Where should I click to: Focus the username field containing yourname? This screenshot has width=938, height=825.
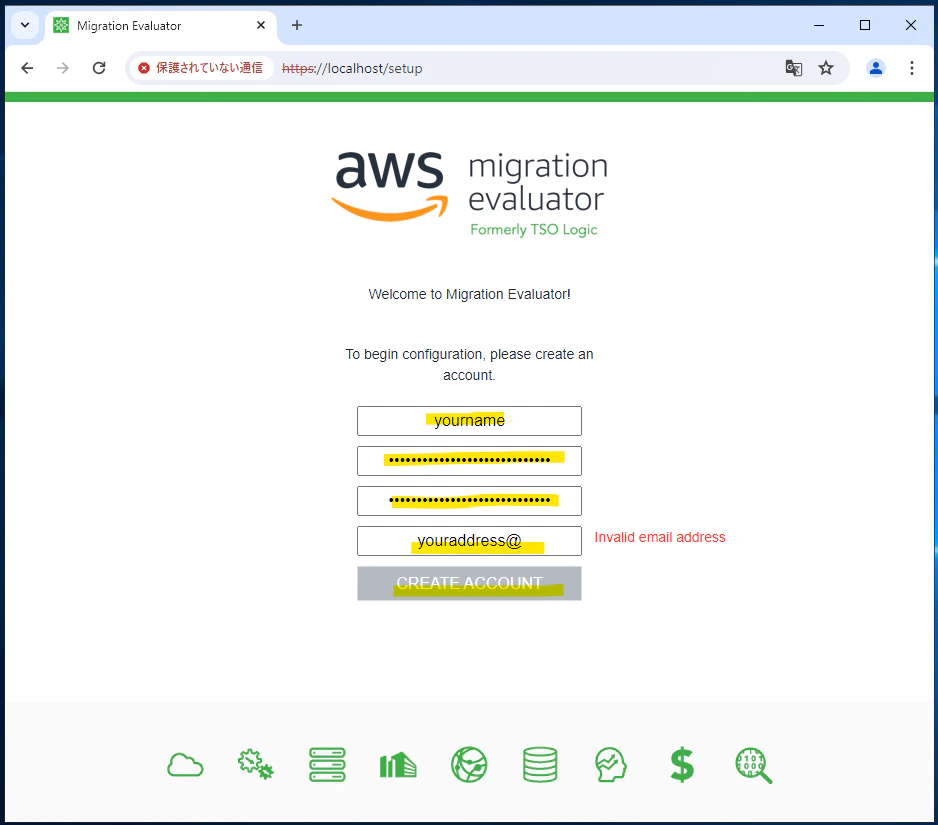[x=469, y=421]
